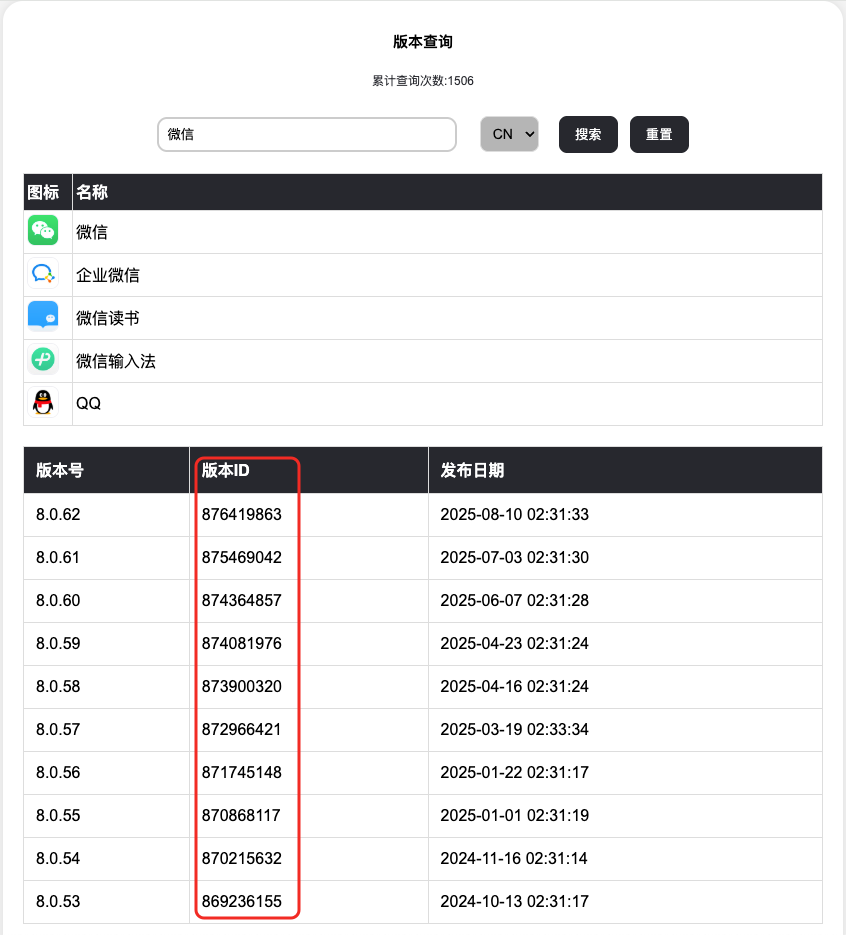
Task: Click release date 2025-07-03 02:31:30
Action: 515,557
